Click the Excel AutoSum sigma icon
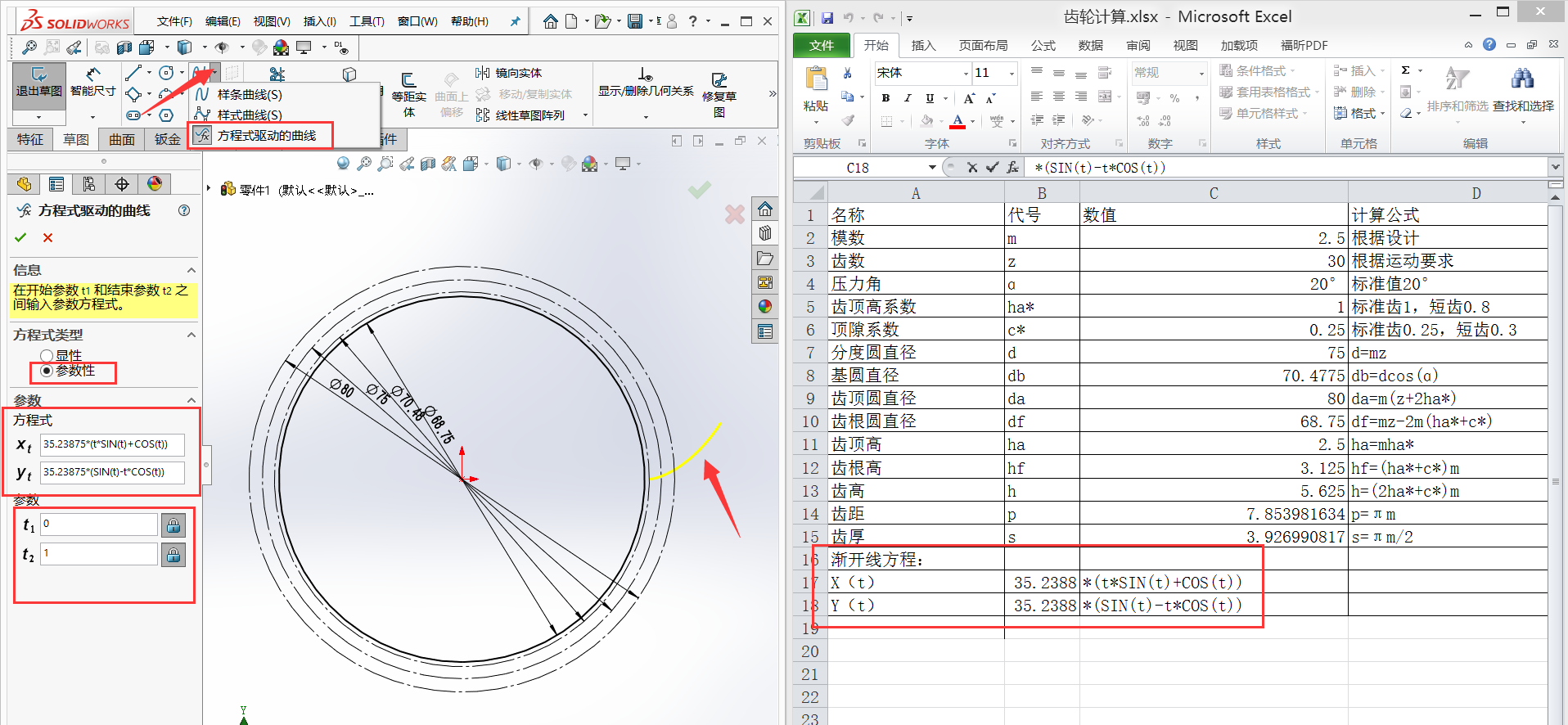 [x=1405, y=70]
